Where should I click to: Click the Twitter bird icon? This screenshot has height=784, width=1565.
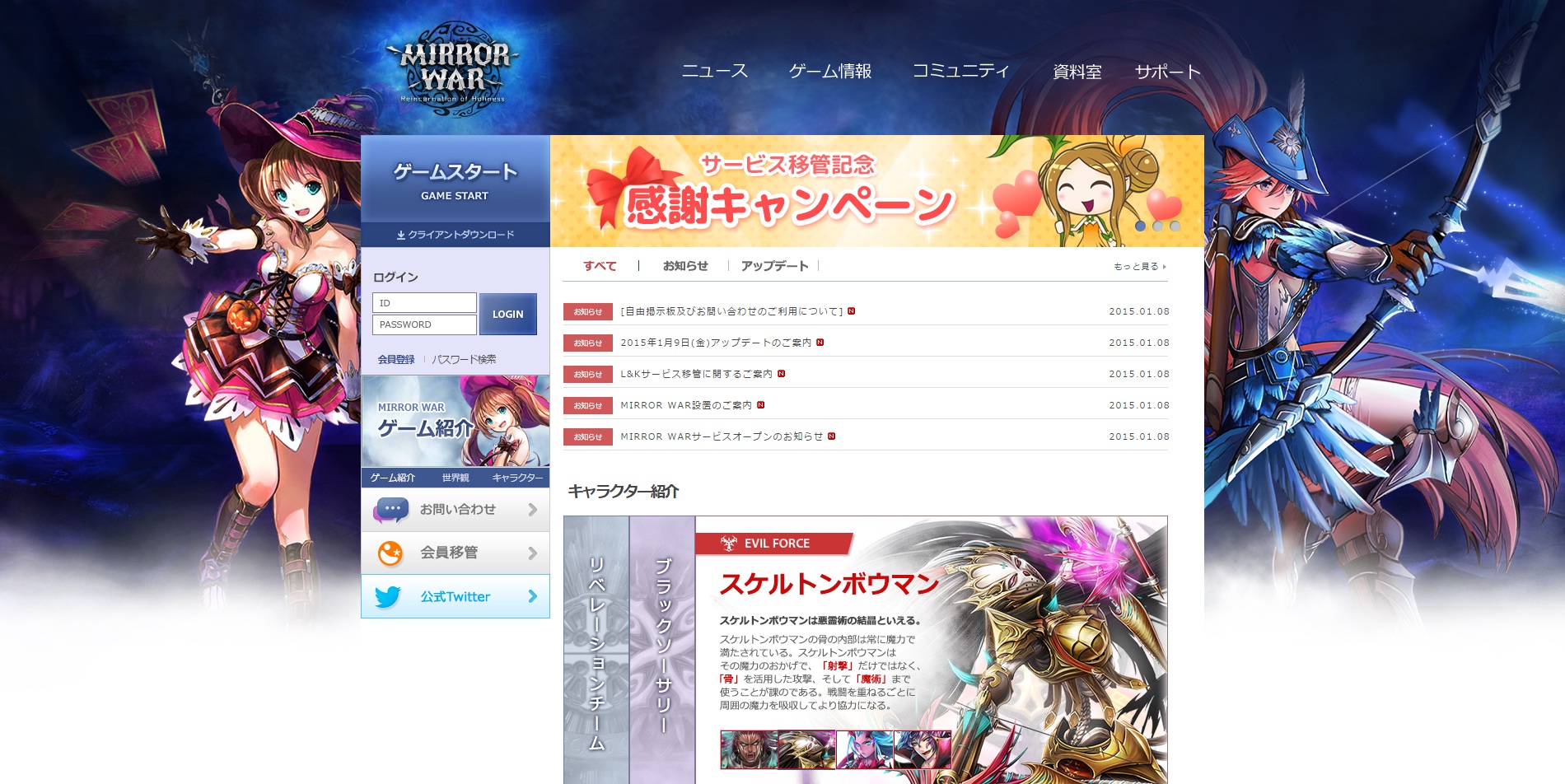[x=388, y=596]
